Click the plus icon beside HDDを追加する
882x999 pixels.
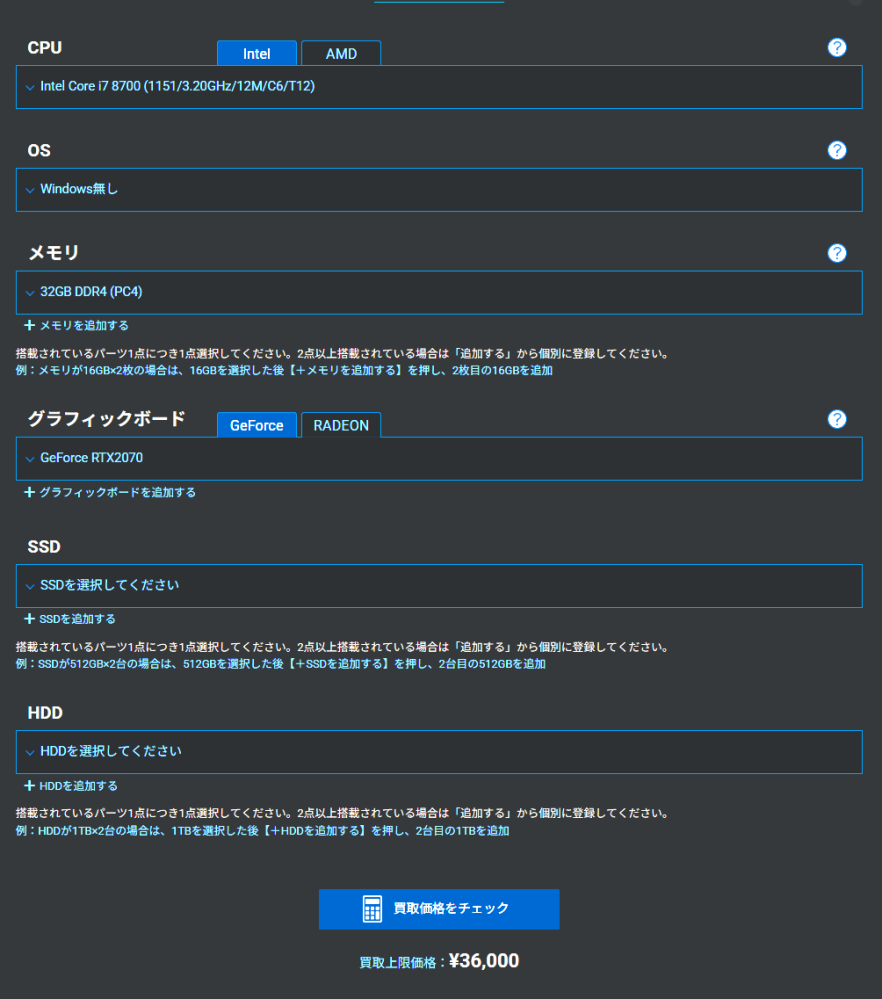pos(29,786)
